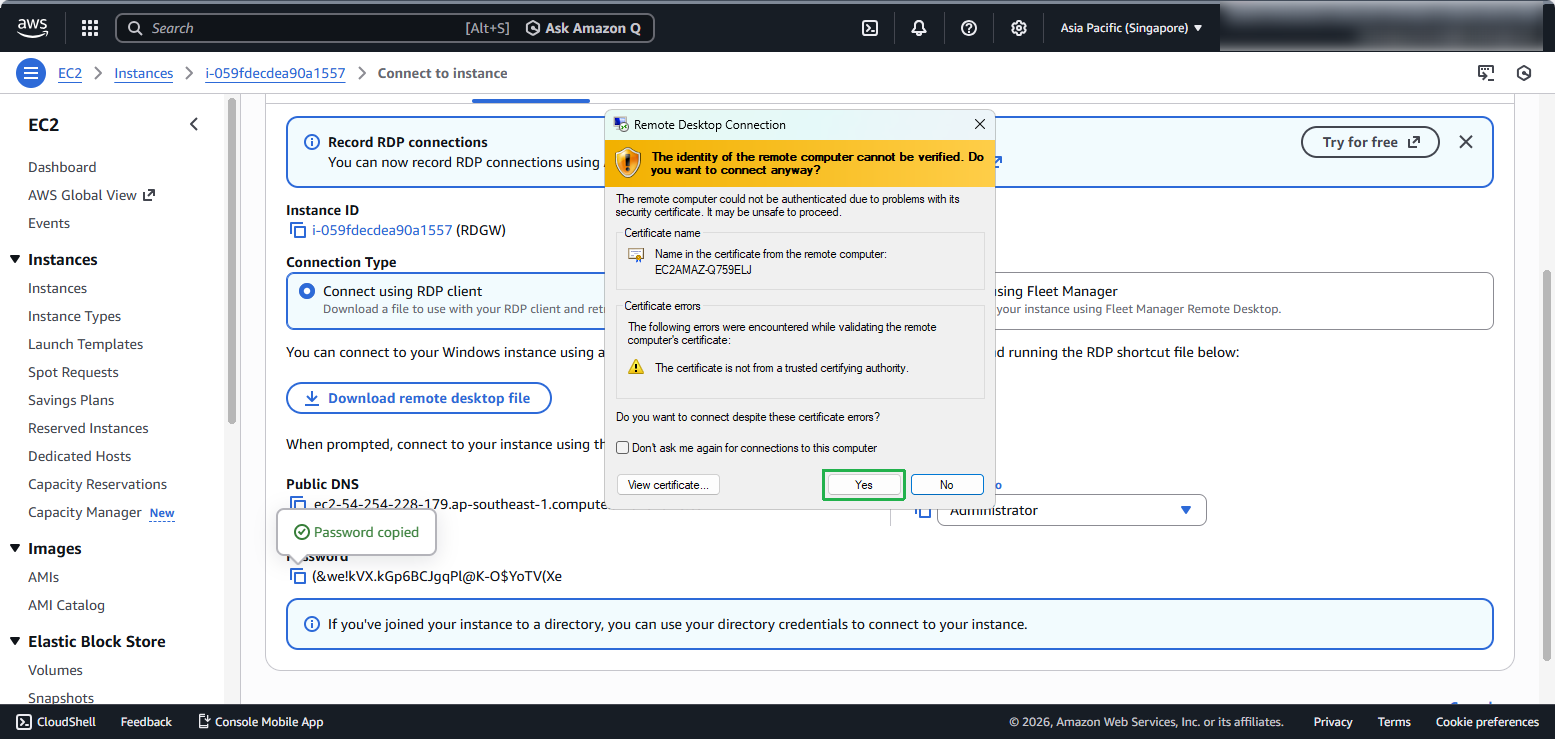The height and width of the screenshot is (739, 1555).
Task: Collapse the Elastic Block Store section
Action: point(15,642)
